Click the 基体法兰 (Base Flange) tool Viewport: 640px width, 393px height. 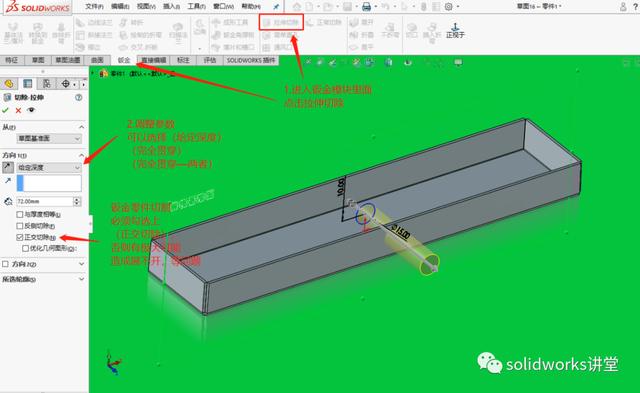pos(13,33)
